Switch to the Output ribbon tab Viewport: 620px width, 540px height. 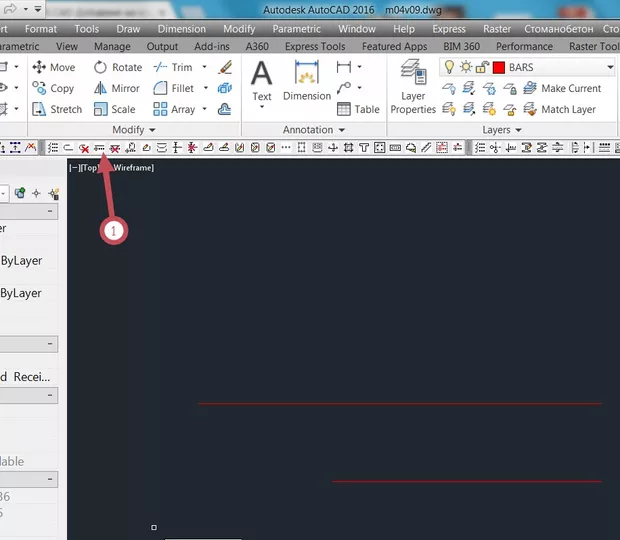[x=162, y=46]
